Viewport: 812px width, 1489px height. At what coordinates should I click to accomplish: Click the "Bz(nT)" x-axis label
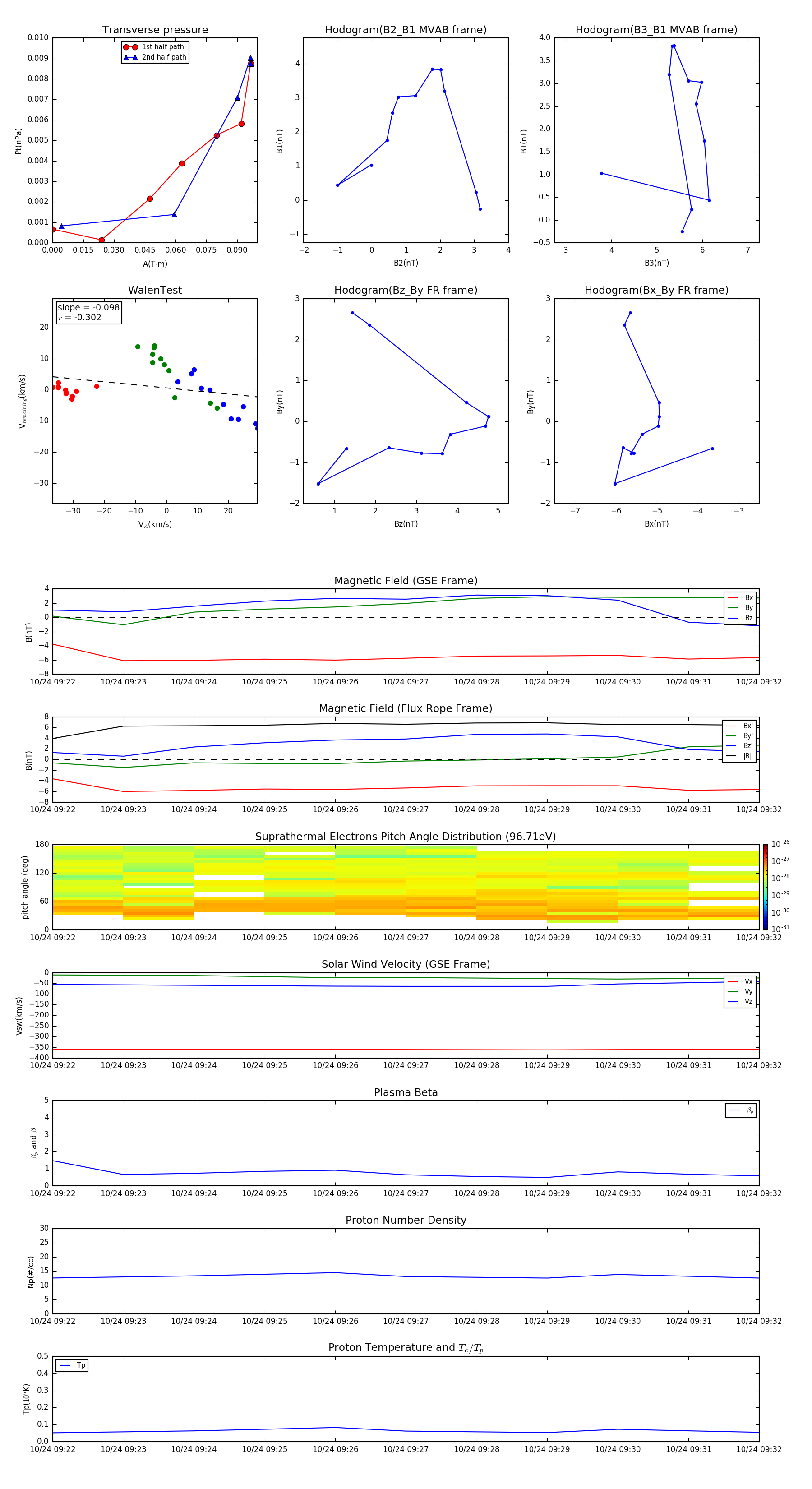pyautogui.click(x=406, y=524)
